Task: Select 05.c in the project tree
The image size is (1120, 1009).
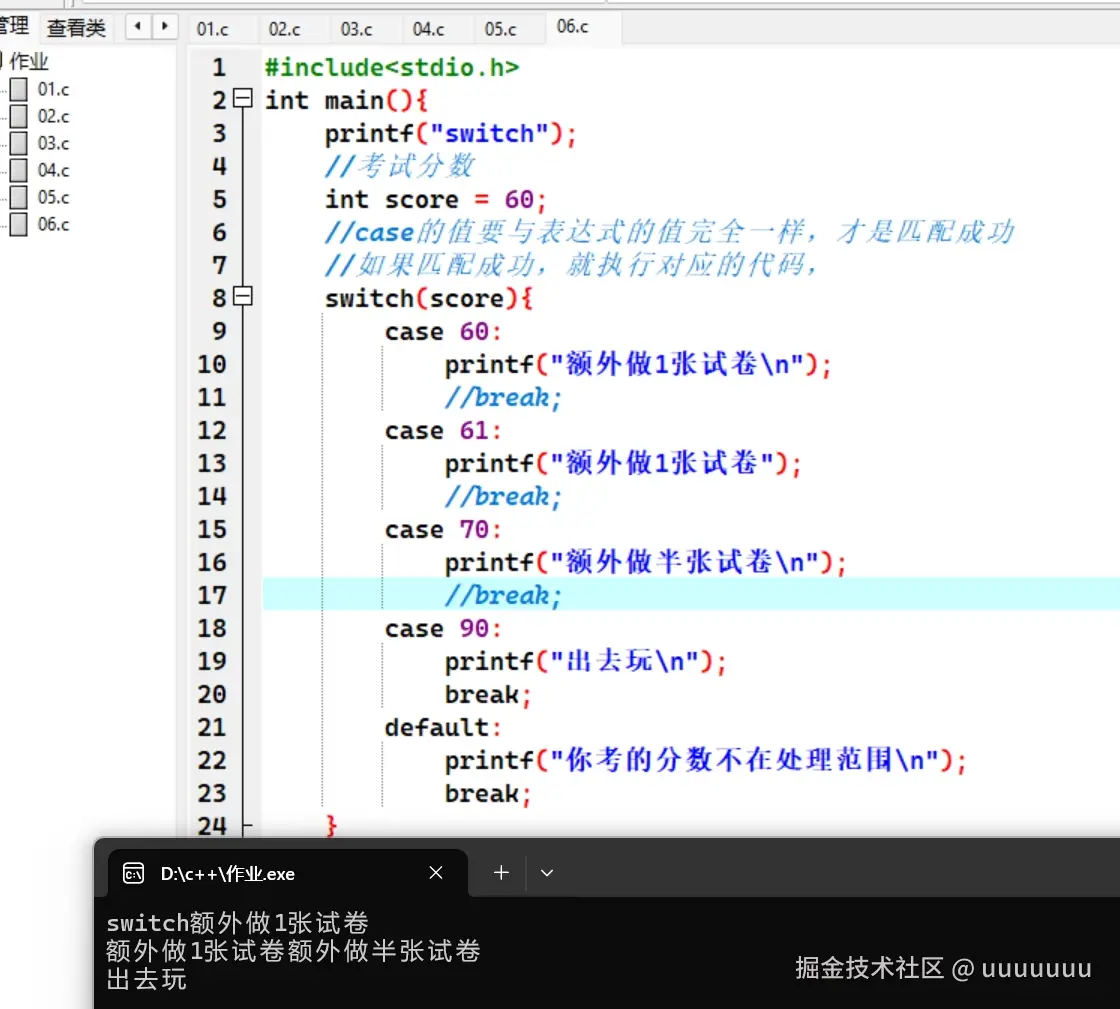Action: point(54,197)
